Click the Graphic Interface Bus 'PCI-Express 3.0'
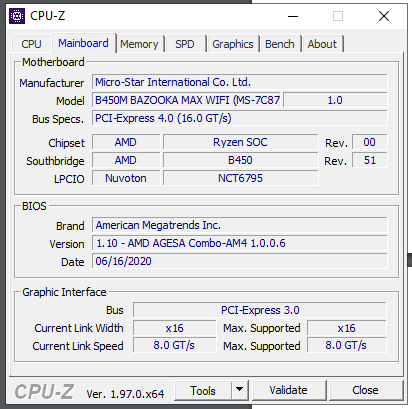This screenshot has height=409, width=412. 260,310
